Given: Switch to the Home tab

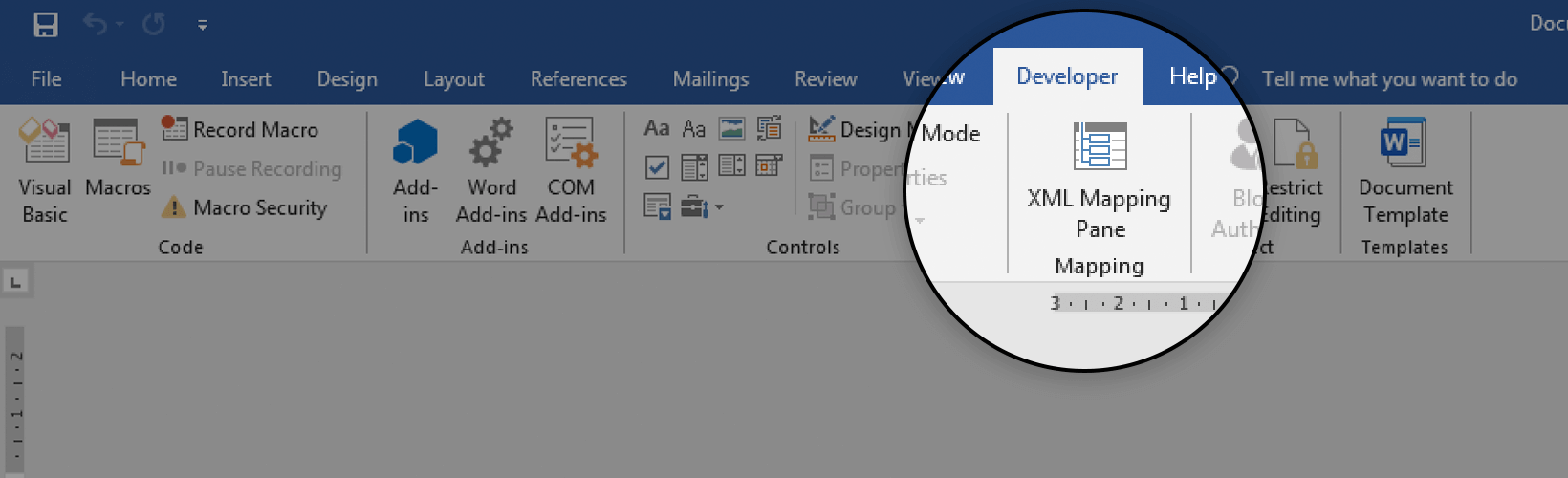Looking at the screenshot, I should pyautogui.click(x=148, y=79).
